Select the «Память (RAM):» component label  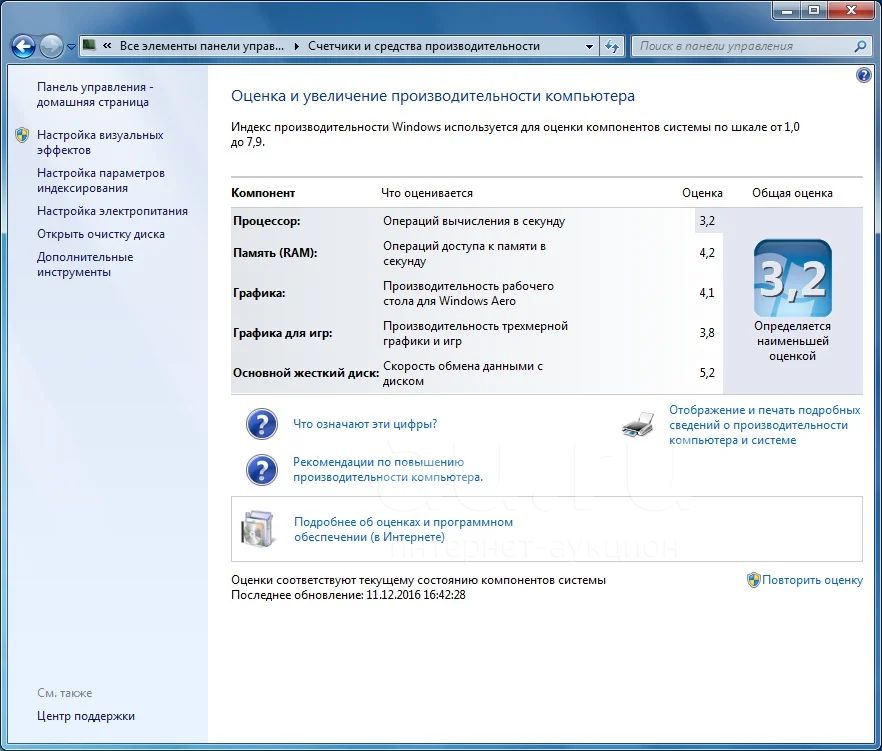pyautogui.click(x=275, y=253)
